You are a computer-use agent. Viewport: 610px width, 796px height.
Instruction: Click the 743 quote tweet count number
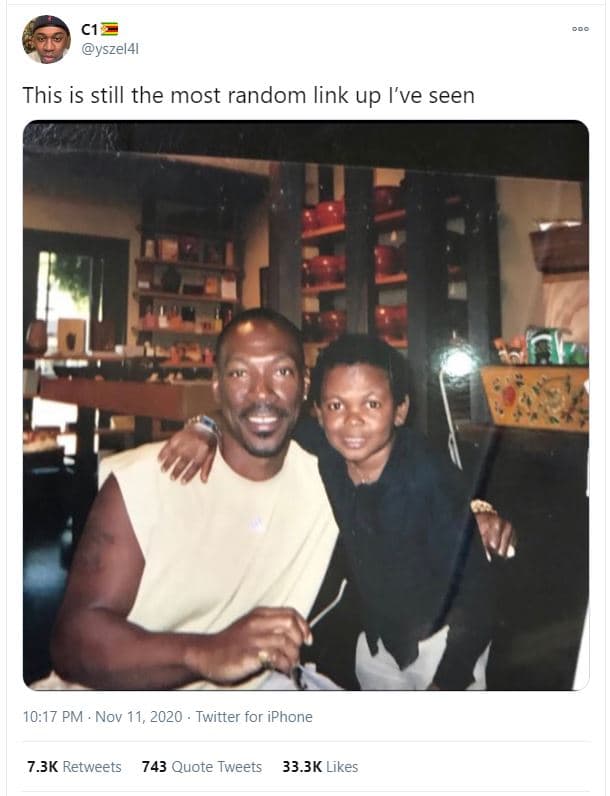pyautogui.click(x=154, y=767)
